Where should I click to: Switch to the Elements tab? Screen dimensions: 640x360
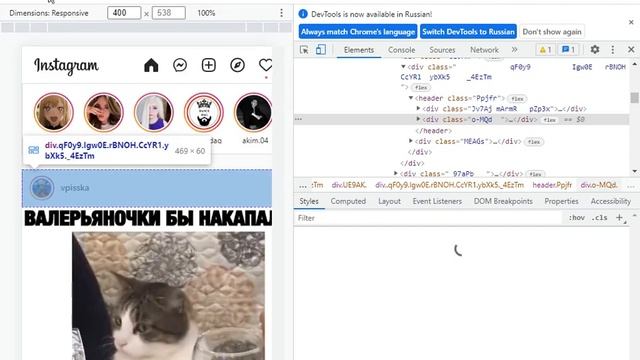[x=359, y=50]
